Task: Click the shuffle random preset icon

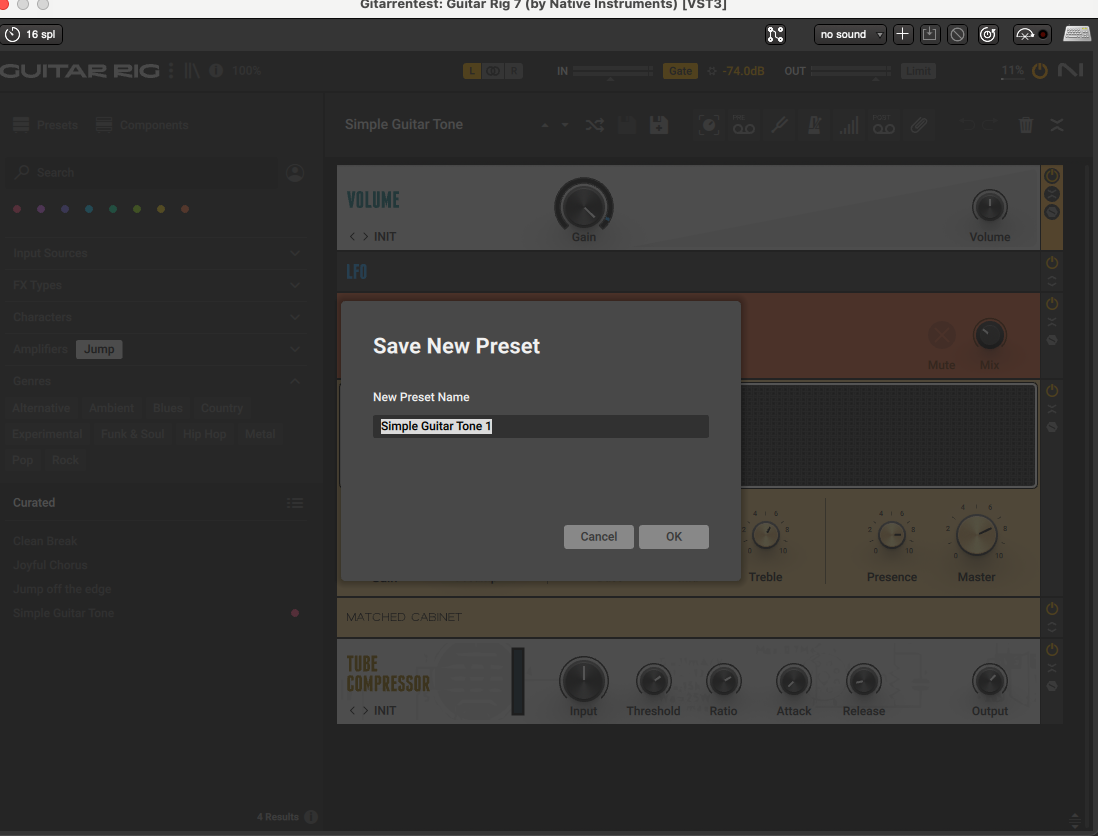Action: pyautogui.click(x=595, y=125)
